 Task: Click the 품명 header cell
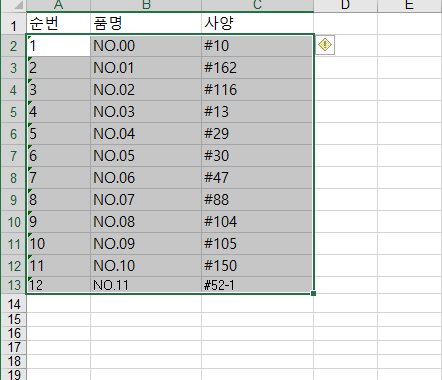point(146,23)
